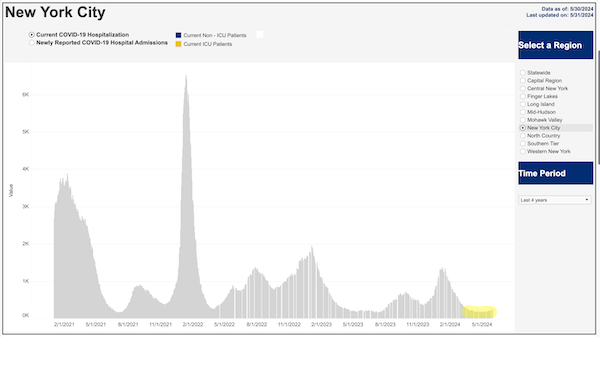
Task: Click the dropdown arrow of Time Period selector
Action: [587, 200]
